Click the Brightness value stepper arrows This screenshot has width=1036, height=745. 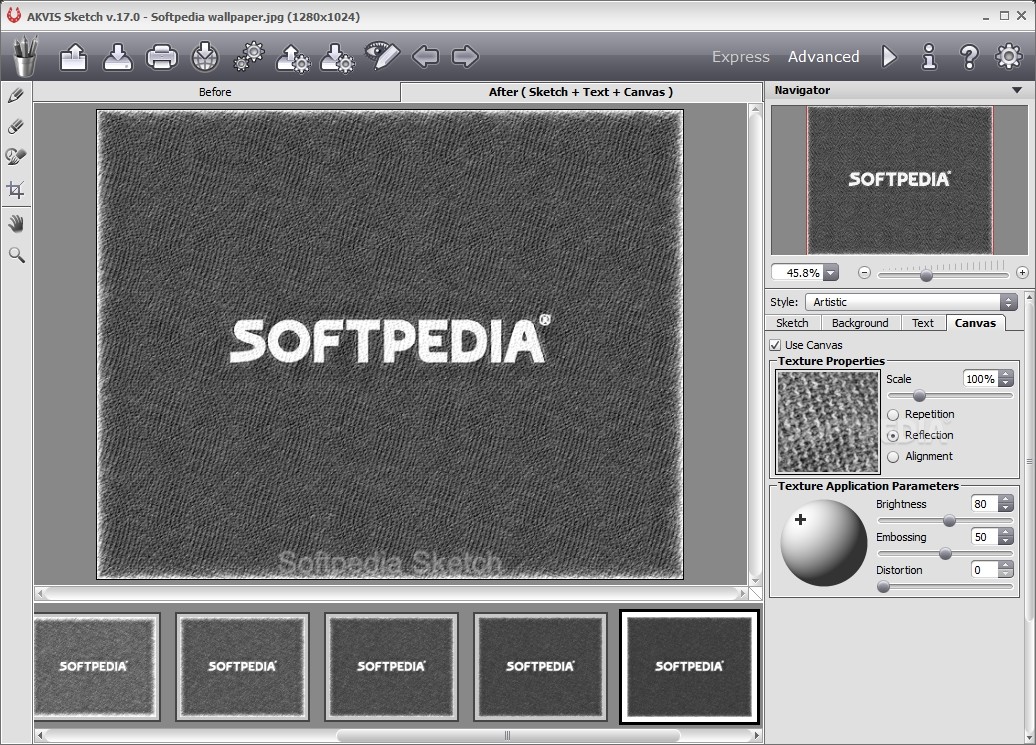pyautogui.click(x=1006, y=504)
